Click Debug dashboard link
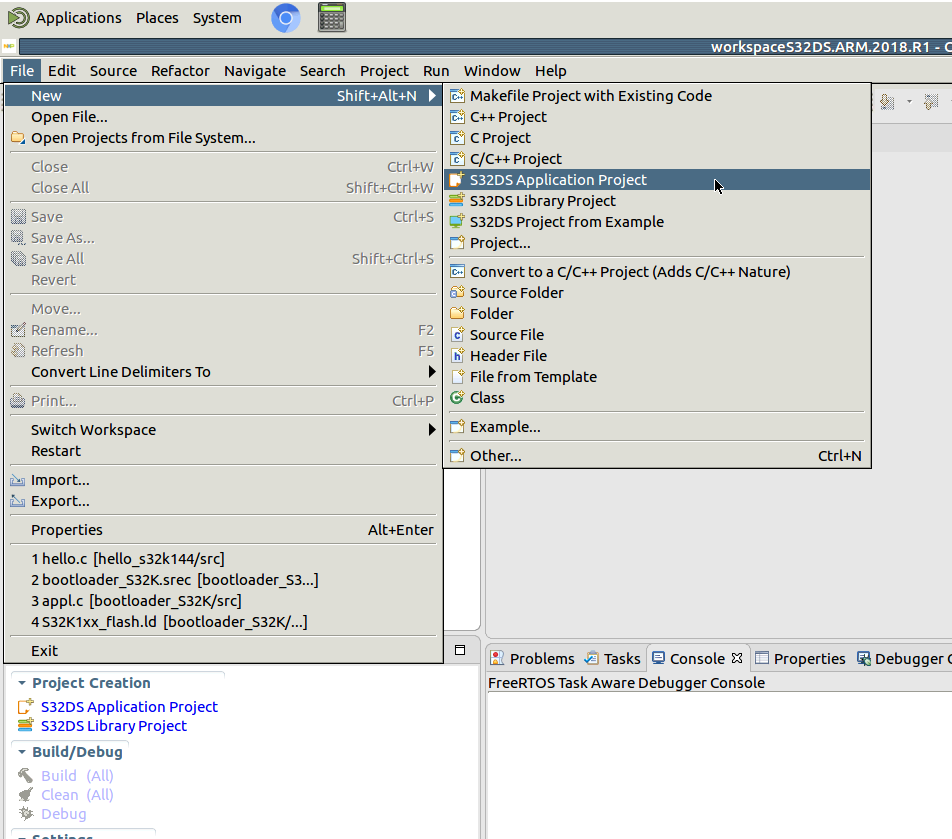Image resolution: width=952 pixels, height=839 pixels. coord(63,814)
